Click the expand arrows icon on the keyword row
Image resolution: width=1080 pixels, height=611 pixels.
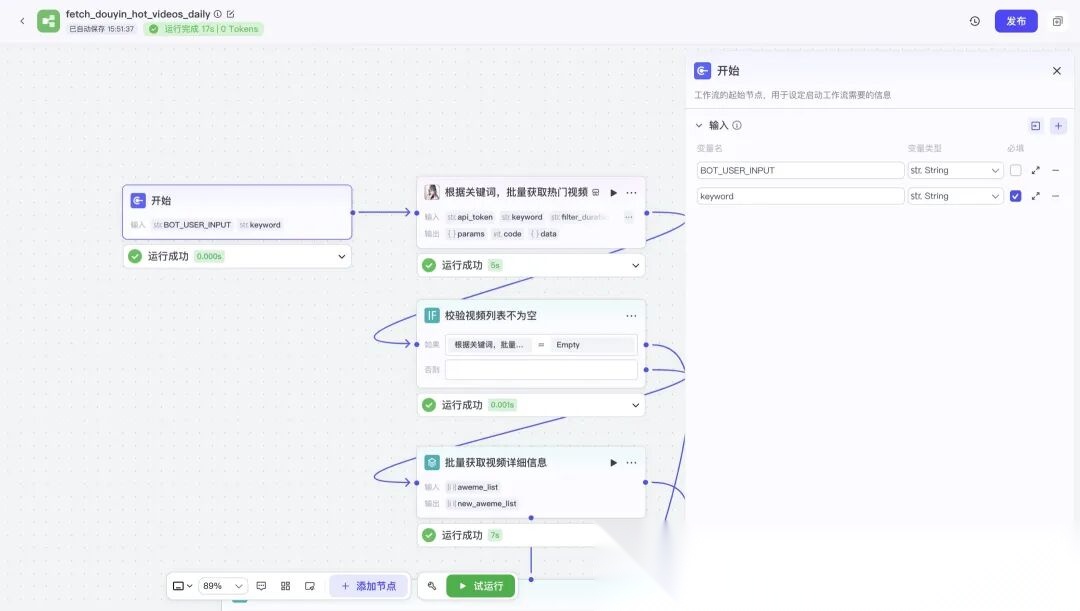click(x=1036, y=195)
